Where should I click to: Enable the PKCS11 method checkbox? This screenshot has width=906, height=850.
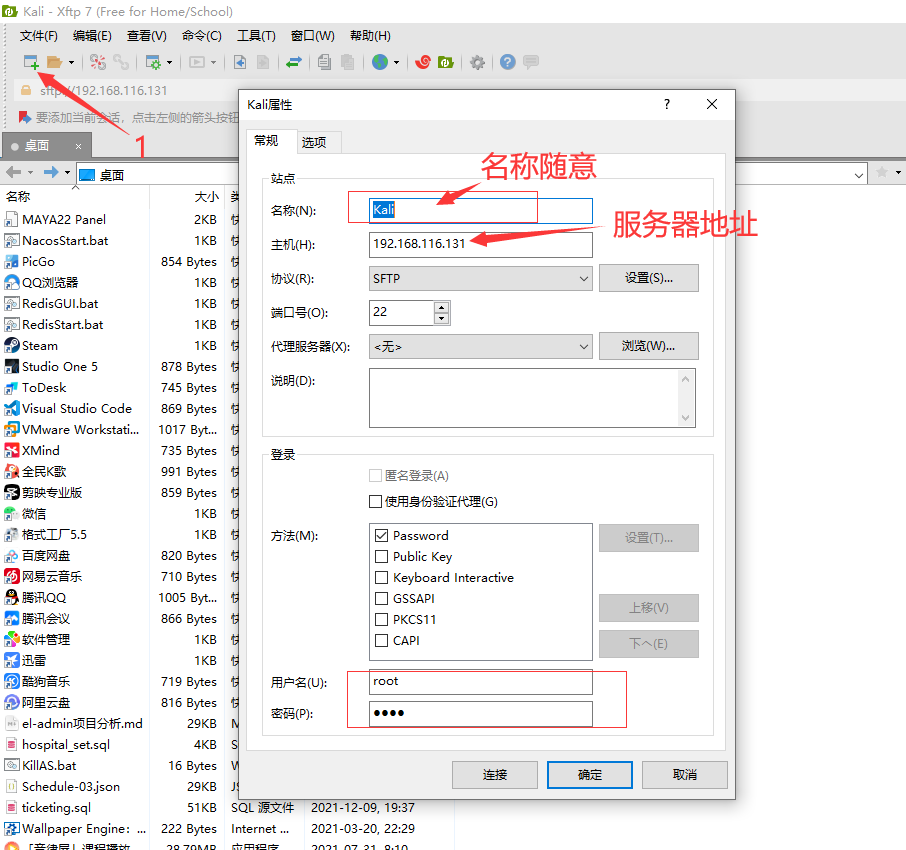click(x=381, y=619)
